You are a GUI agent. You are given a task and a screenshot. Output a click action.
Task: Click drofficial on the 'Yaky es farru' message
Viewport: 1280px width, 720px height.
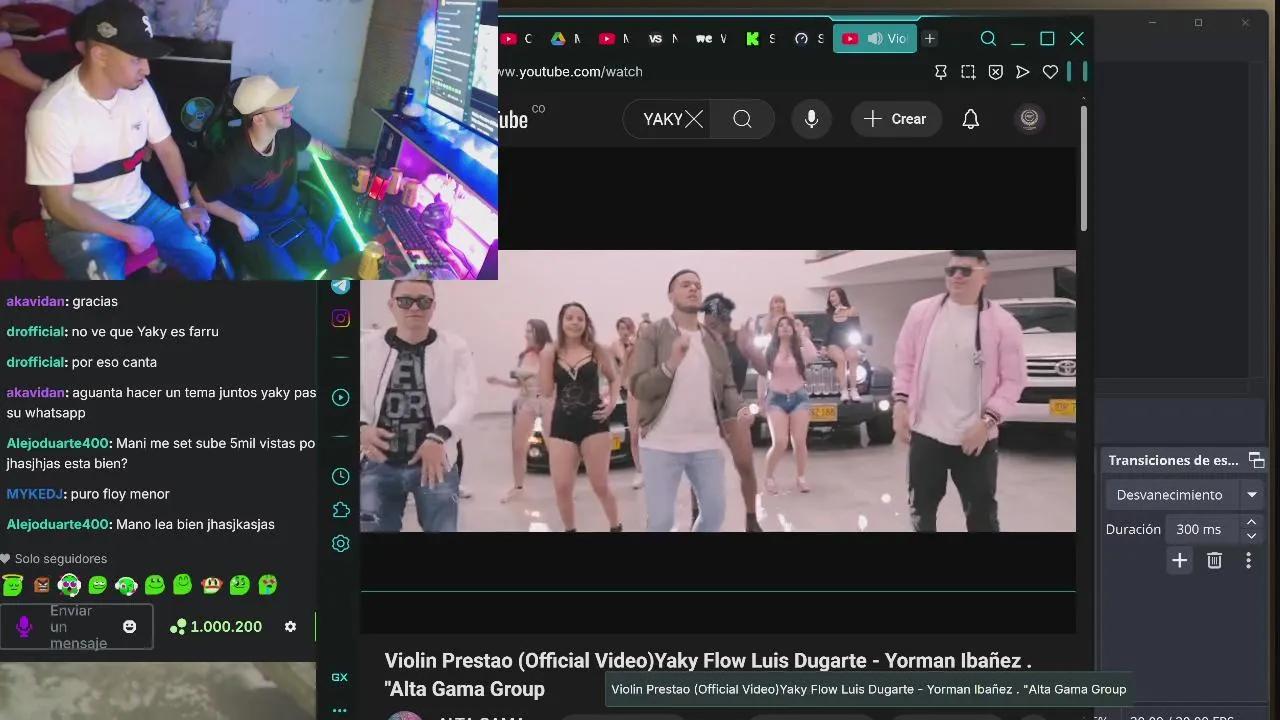[x=36, y=331]
